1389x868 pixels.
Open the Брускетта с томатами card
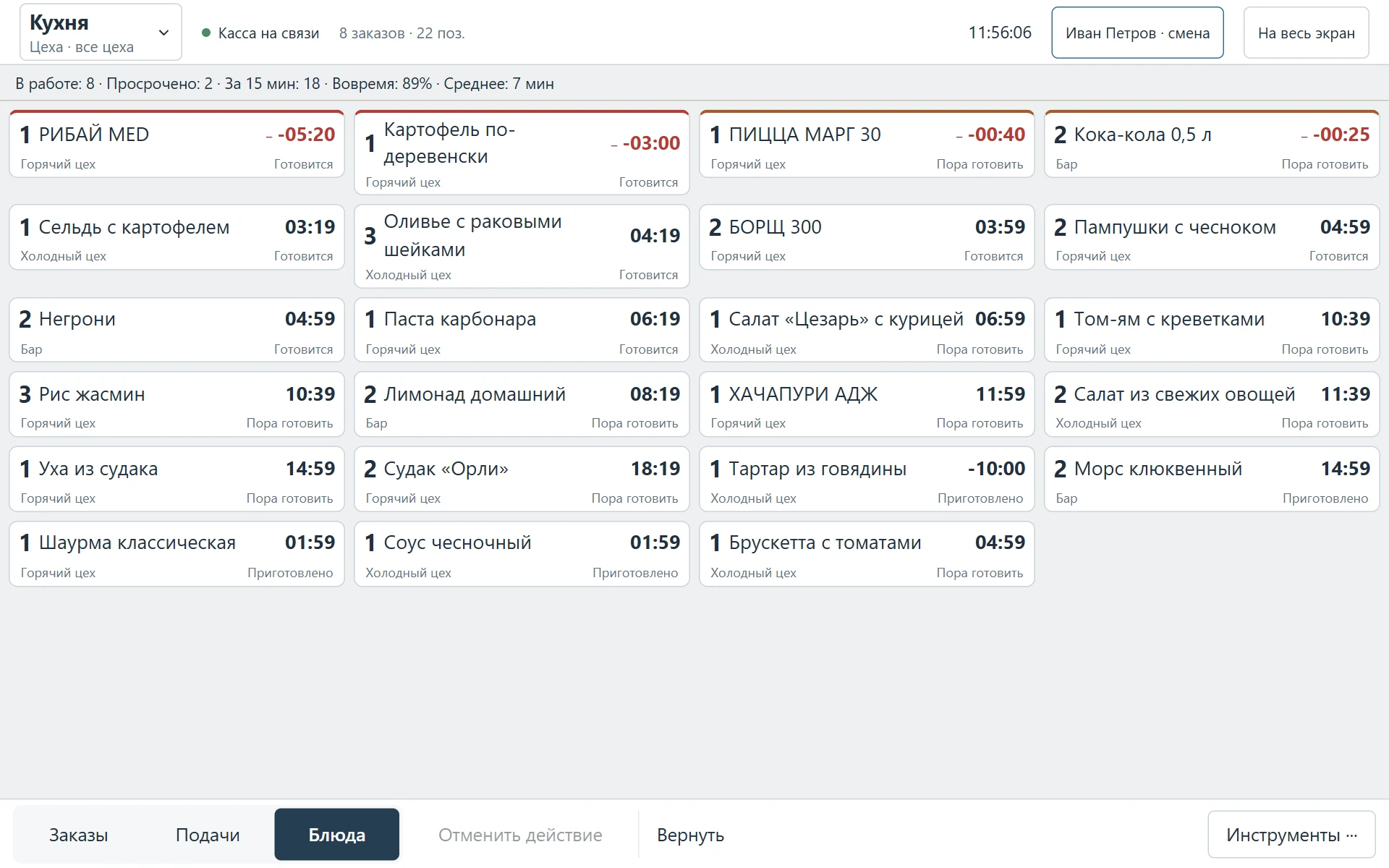(867, 554)
